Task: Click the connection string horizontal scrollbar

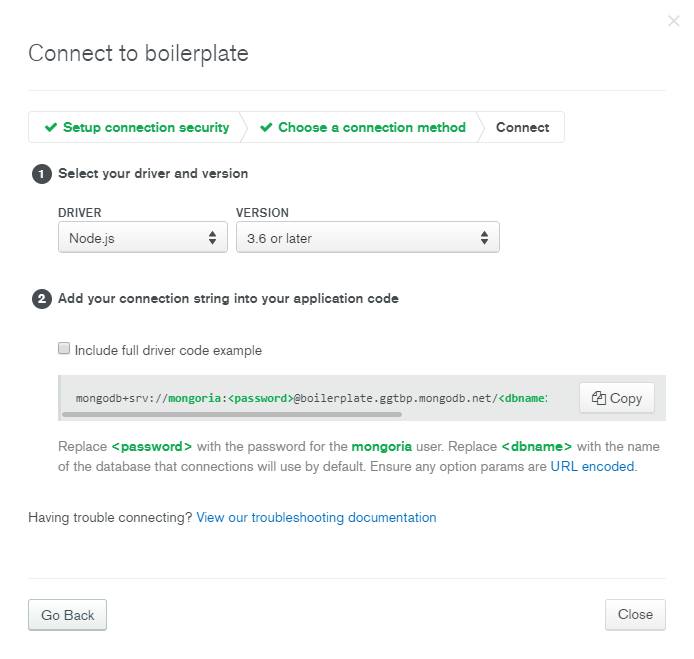Action: point(232,415)
